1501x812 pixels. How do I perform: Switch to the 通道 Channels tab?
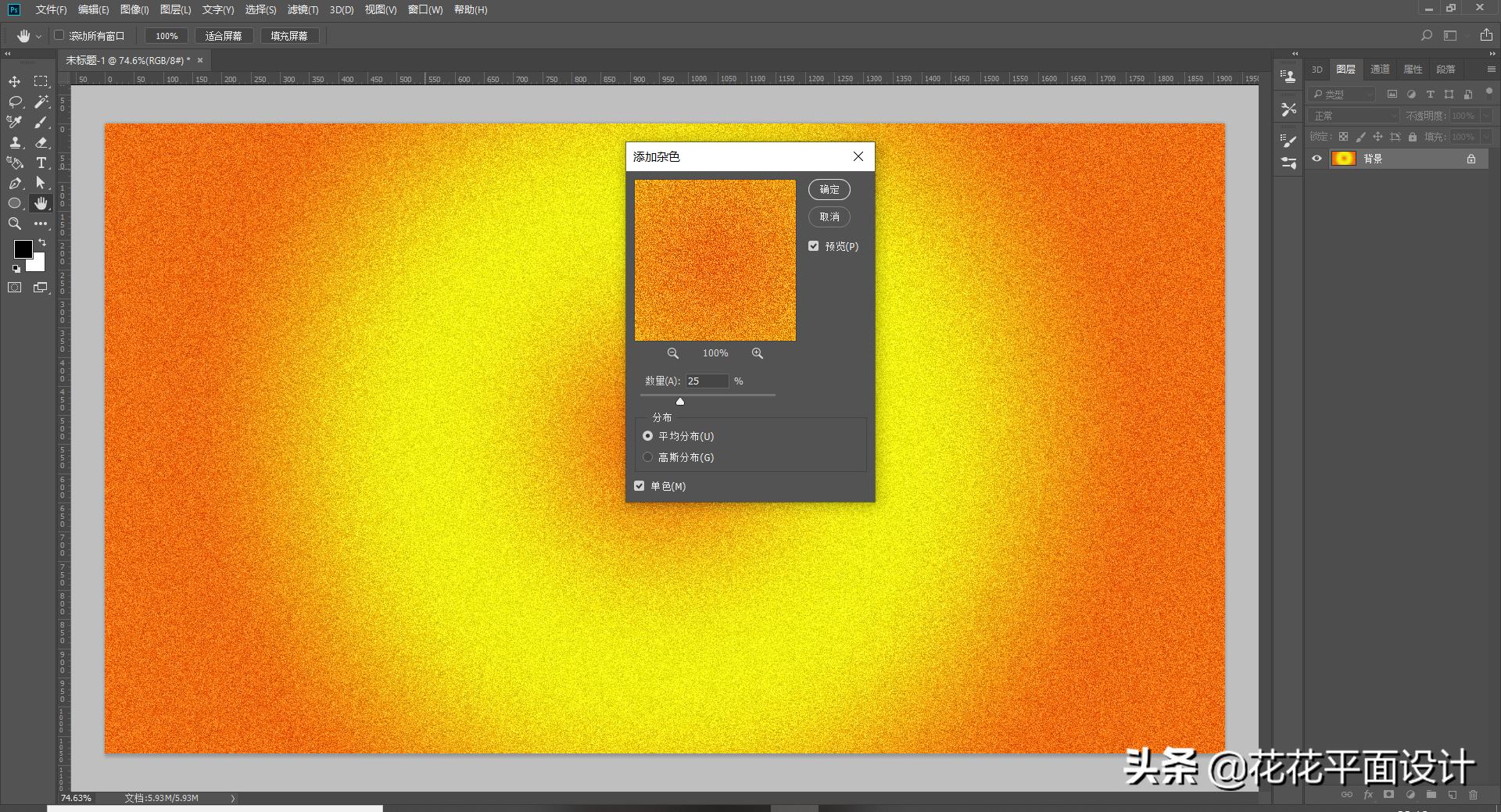click(1380, 70)
